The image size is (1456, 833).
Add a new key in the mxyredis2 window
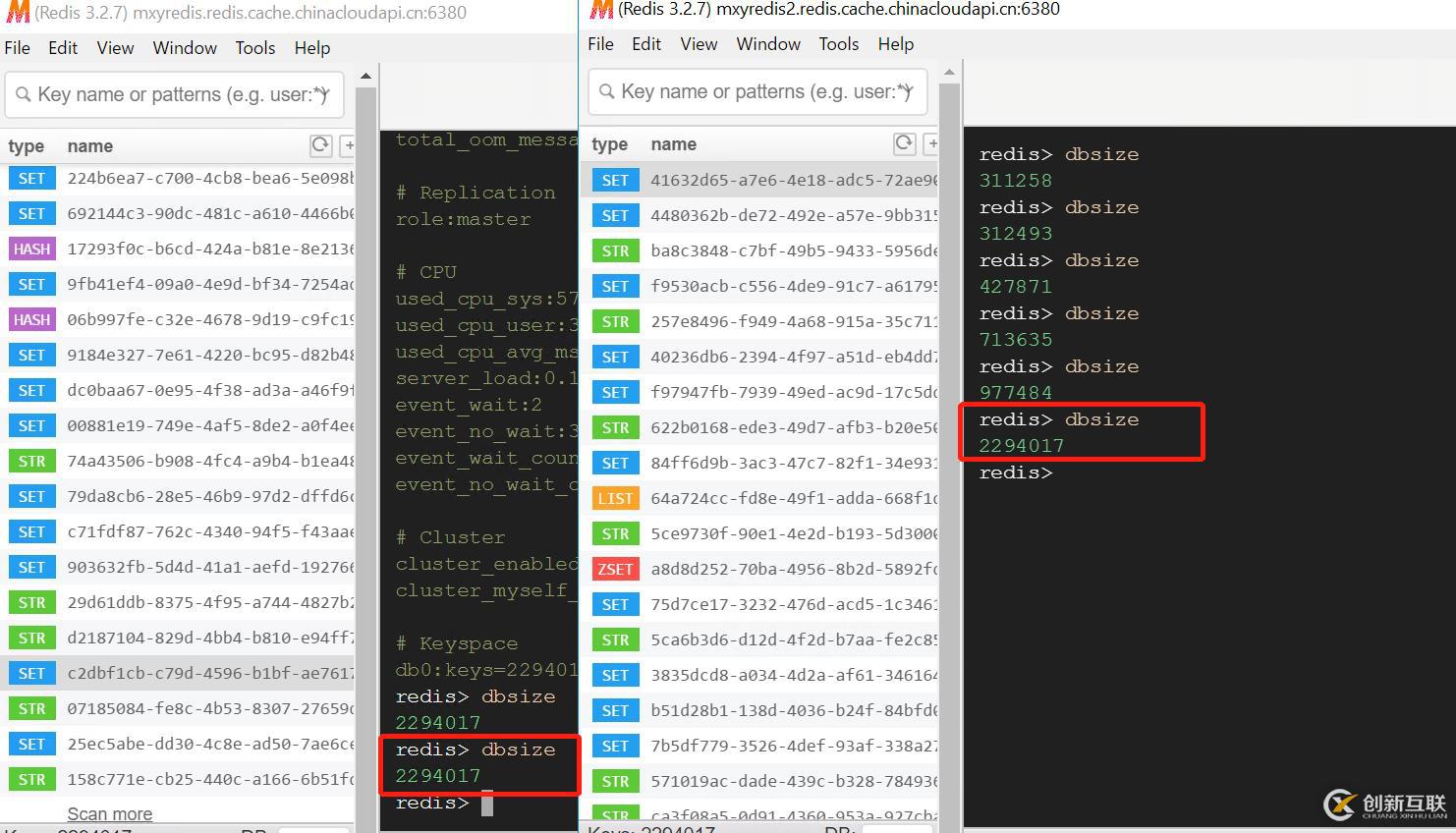(930, 143)
